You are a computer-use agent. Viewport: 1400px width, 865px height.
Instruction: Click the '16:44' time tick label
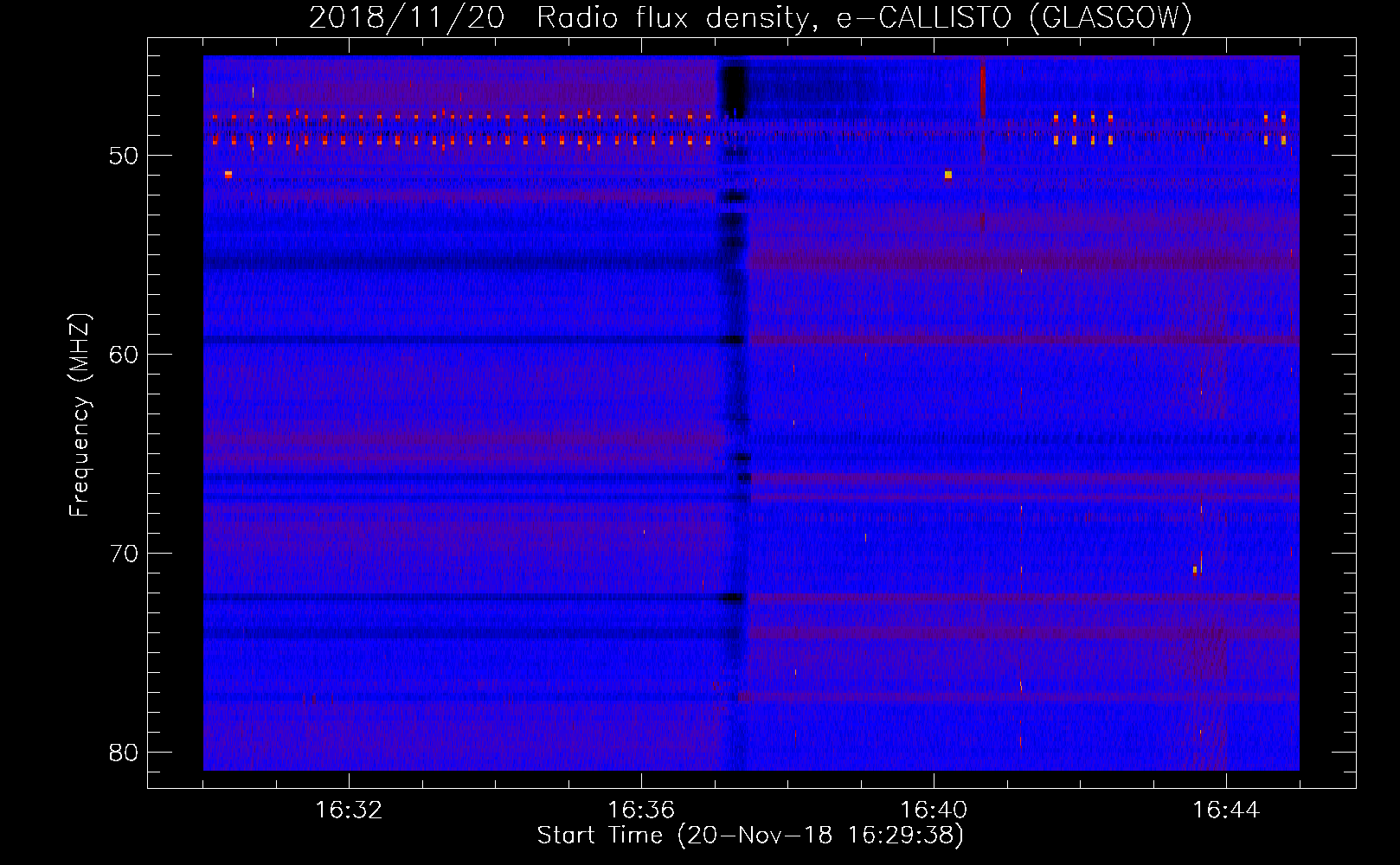pos(1226,811)
